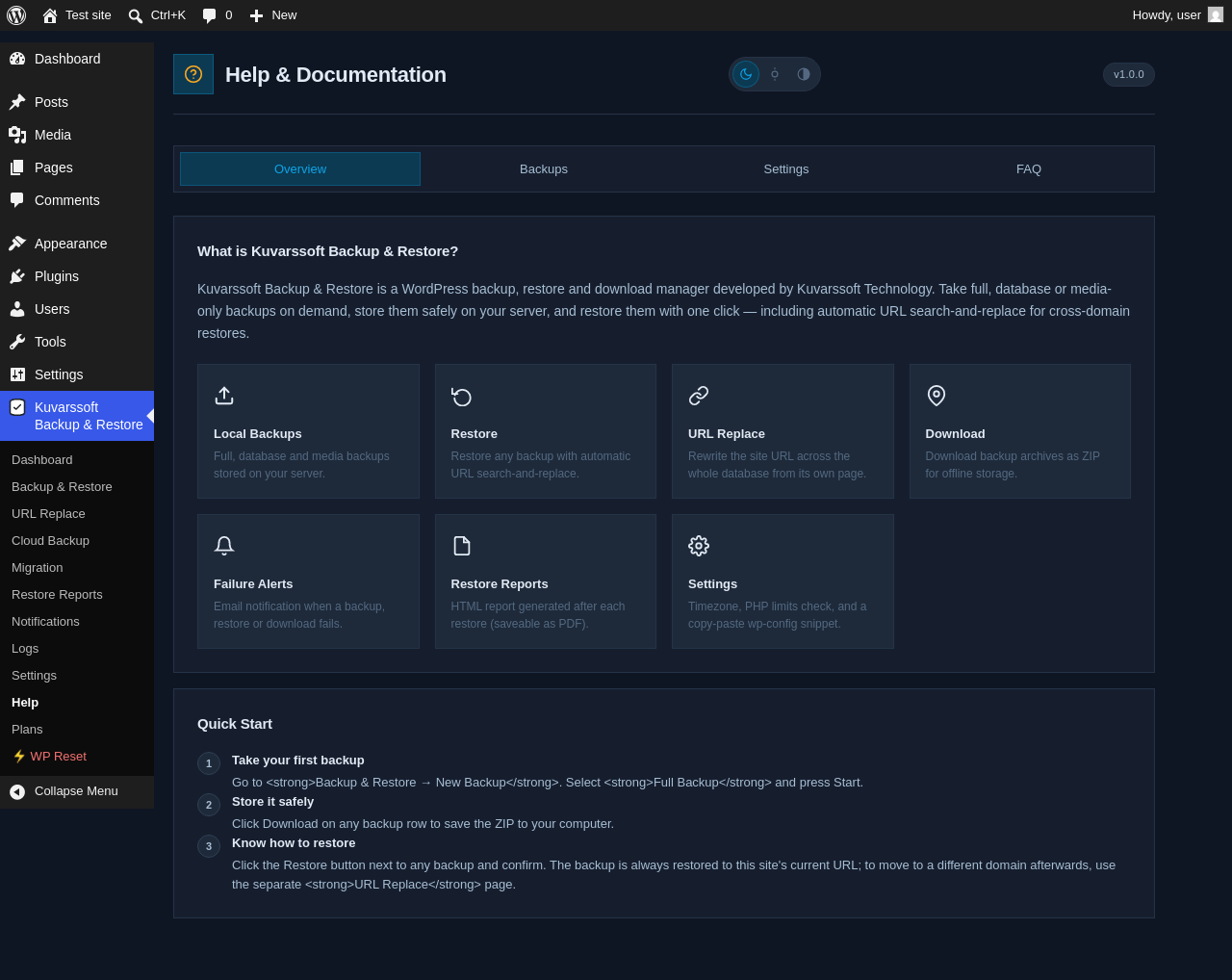The width and height of the screenshot is (1232, 980).
Task: Click the v1.0.0 version badge
Action: (1129, 74)
